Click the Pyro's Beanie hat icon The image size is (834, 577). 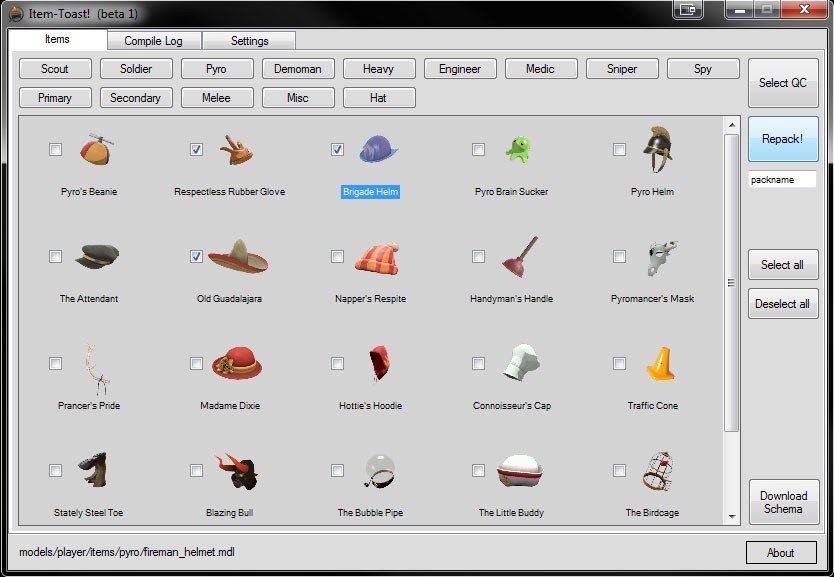(96, 150)
